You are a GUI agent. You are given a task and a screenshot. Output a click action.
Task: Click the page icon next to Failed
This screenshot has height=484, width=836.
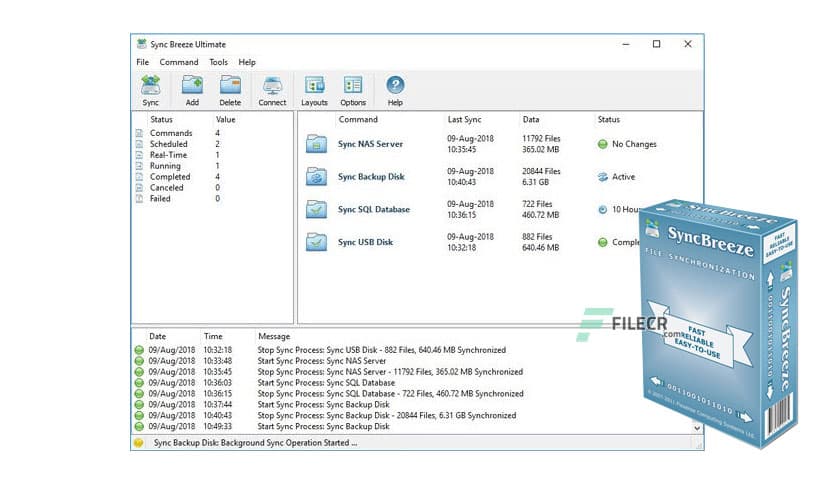(139, 198)
